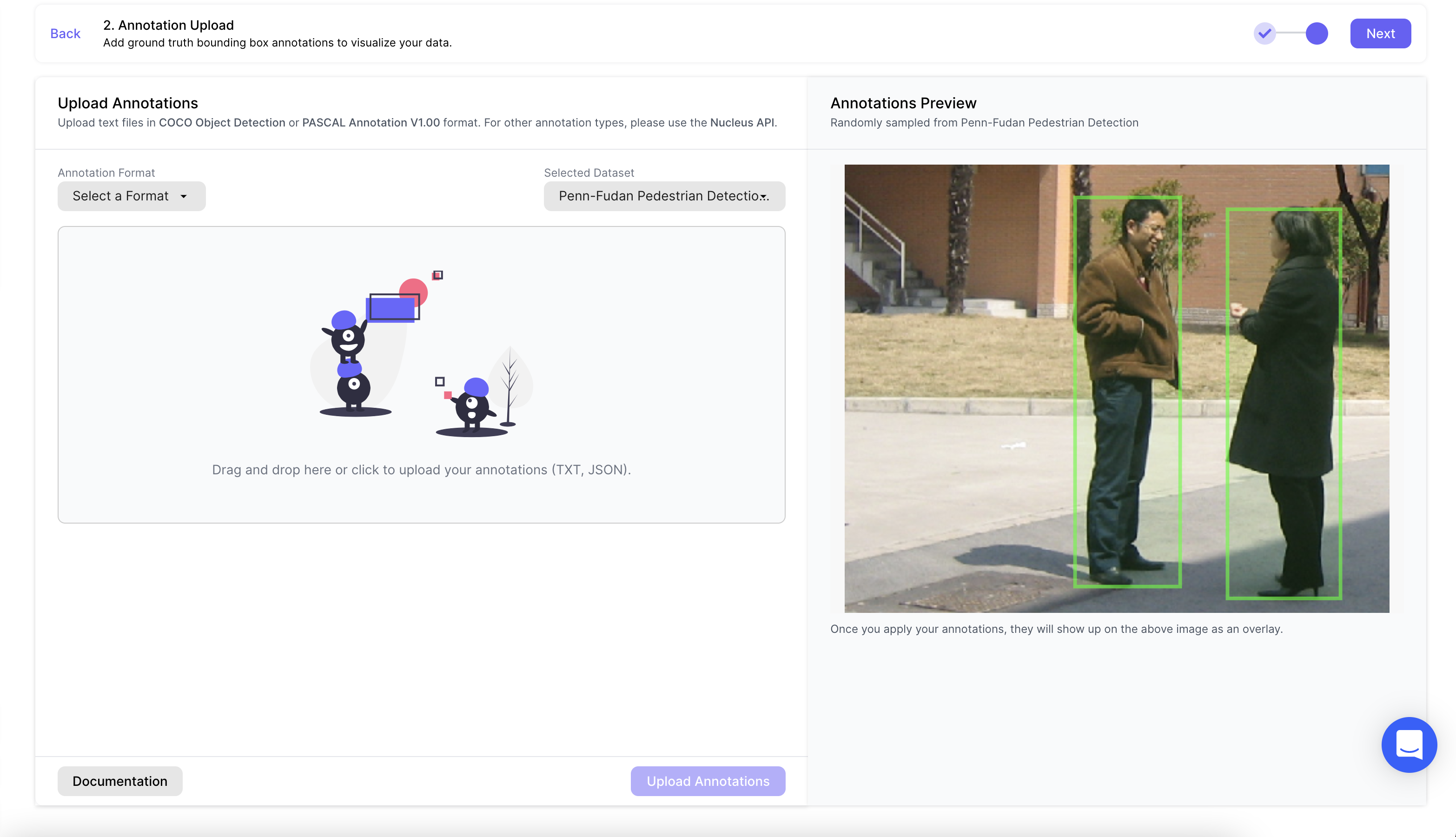Open the Documentation button
The image size is (1456, 837).
119,781
